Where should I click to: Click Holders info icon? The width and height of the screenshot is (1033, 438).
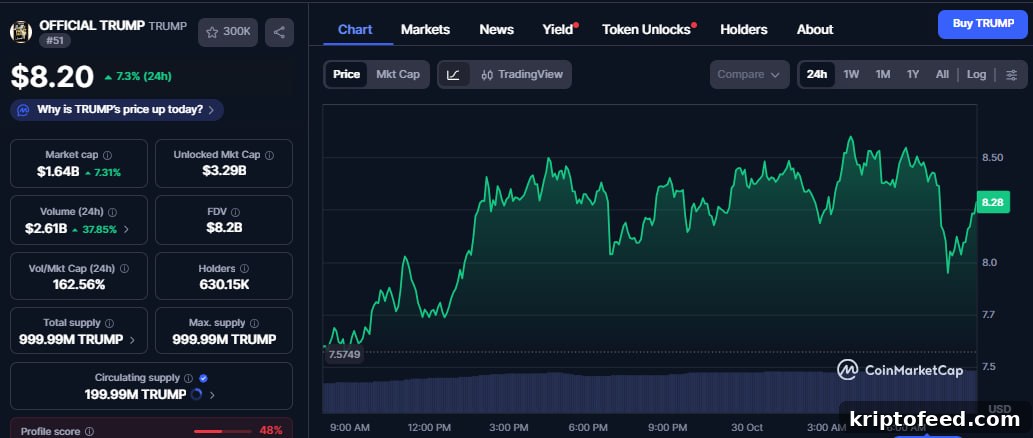coord(244,269)
